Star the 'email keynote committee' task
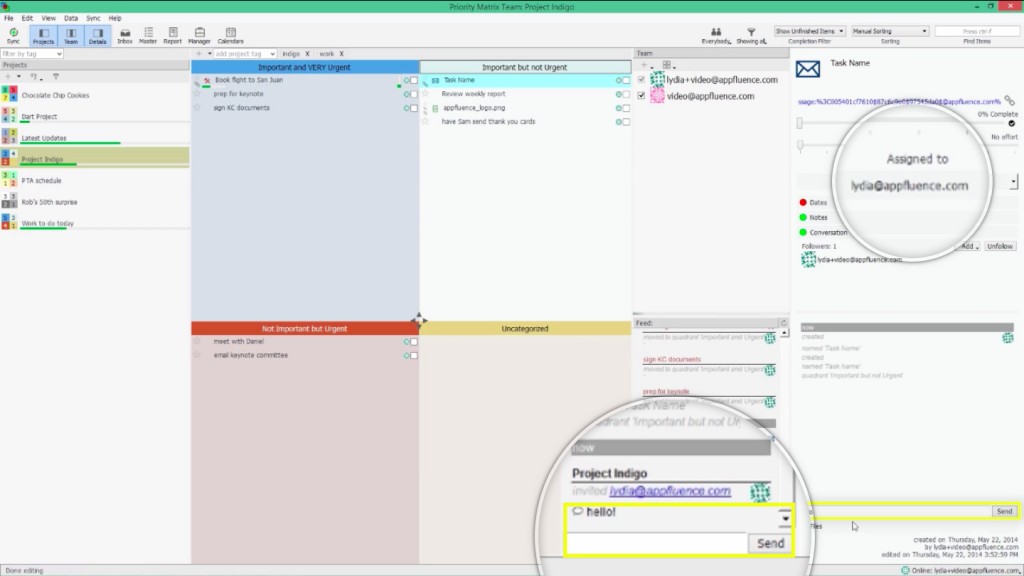The width and height of the screenshot is (1024, 576). [x=197, y=355]
